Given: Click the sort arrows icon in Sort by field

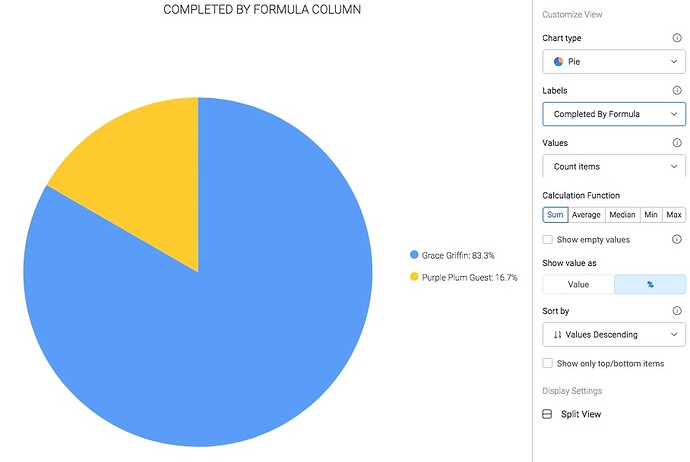Looking at the screenshot, I should [x=558, y=335].
